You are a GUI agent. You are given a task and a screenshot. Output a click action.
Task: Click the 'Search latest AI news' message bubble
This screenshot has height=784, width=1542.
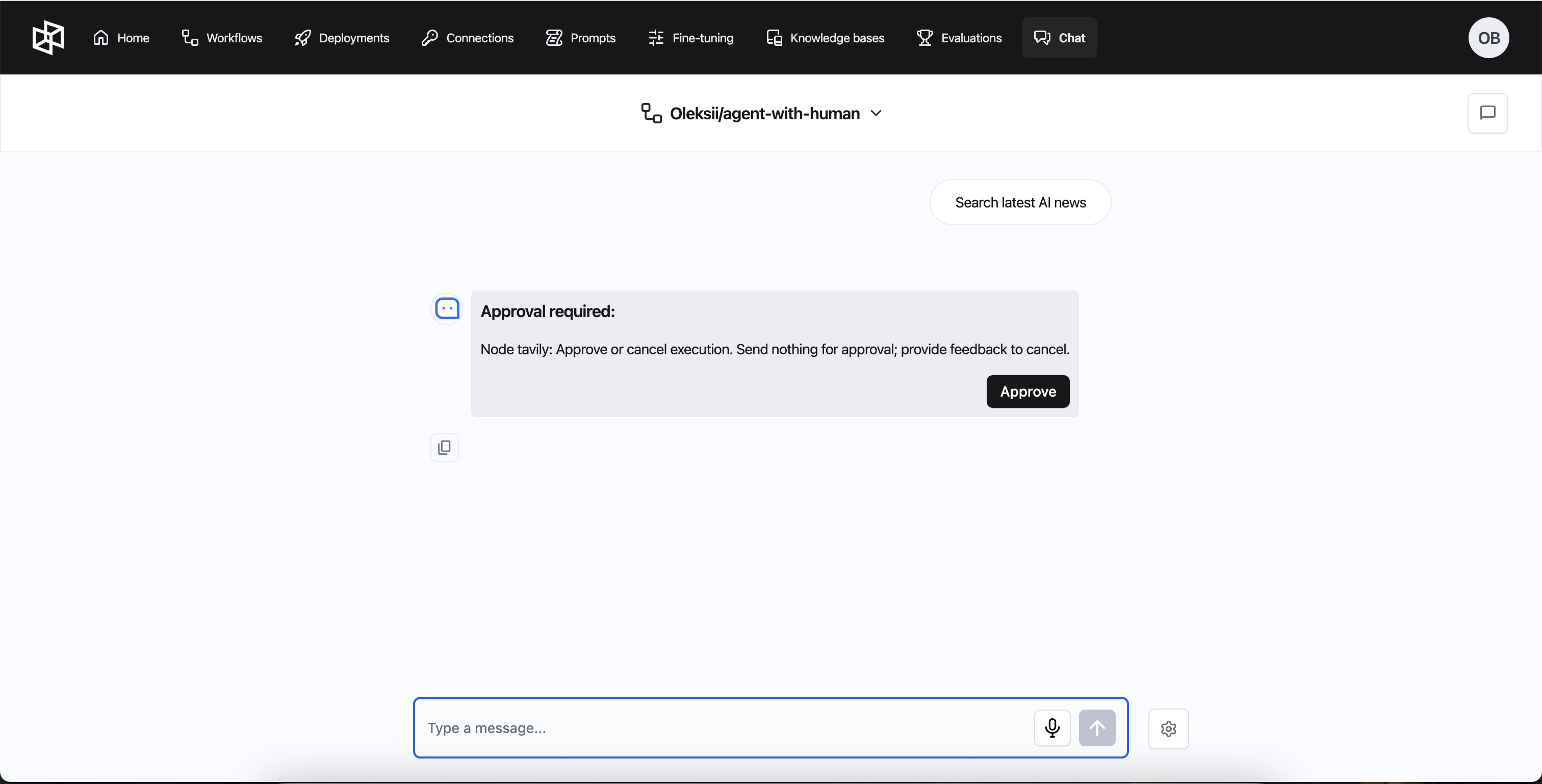click(1019, 202)
